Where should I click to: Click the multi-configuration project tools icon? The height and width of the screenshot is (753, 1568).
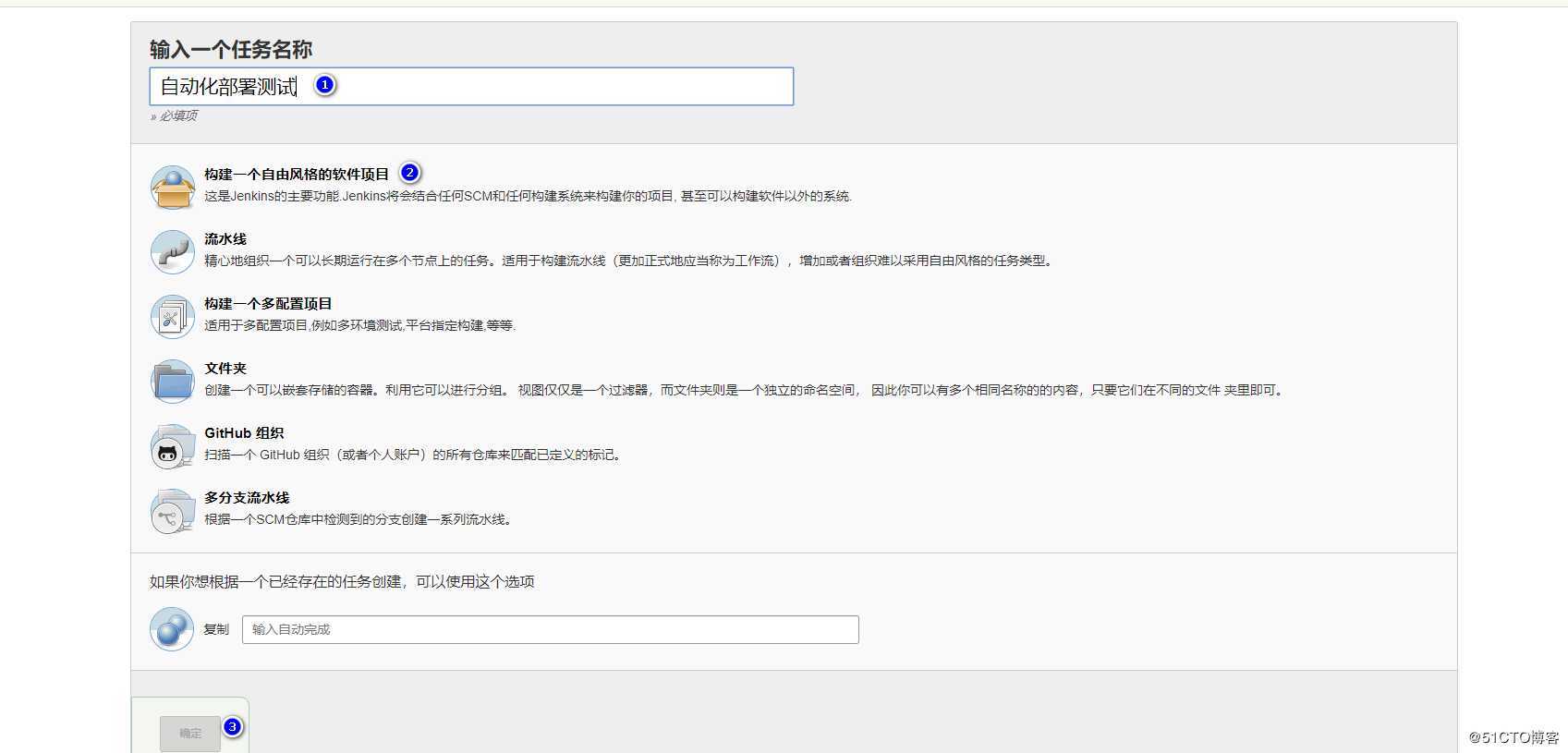(x=173, y=317)
